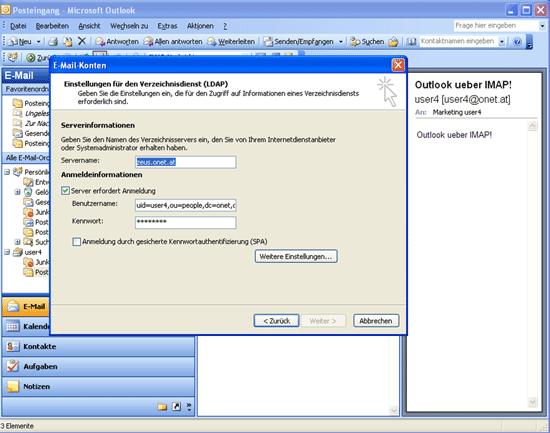550x433 pixels.
Task: Open the Ansicht menu
Action: pyautogui.click(x=89, y=26)
